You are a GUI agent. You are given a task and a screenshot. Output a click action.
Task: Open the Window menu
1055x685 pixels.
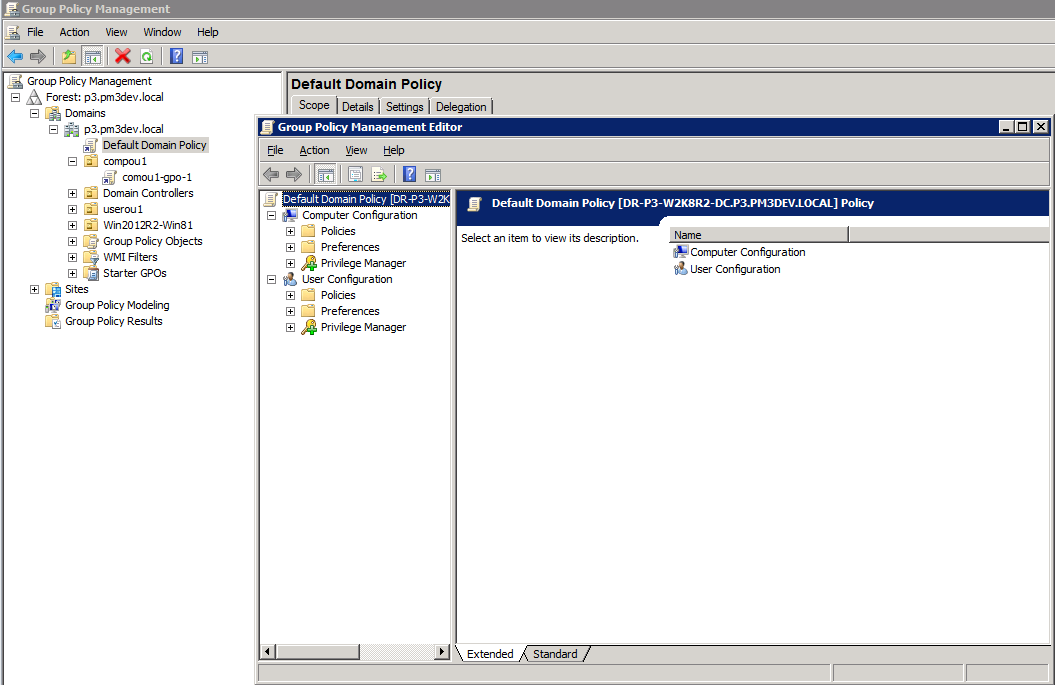162,32
